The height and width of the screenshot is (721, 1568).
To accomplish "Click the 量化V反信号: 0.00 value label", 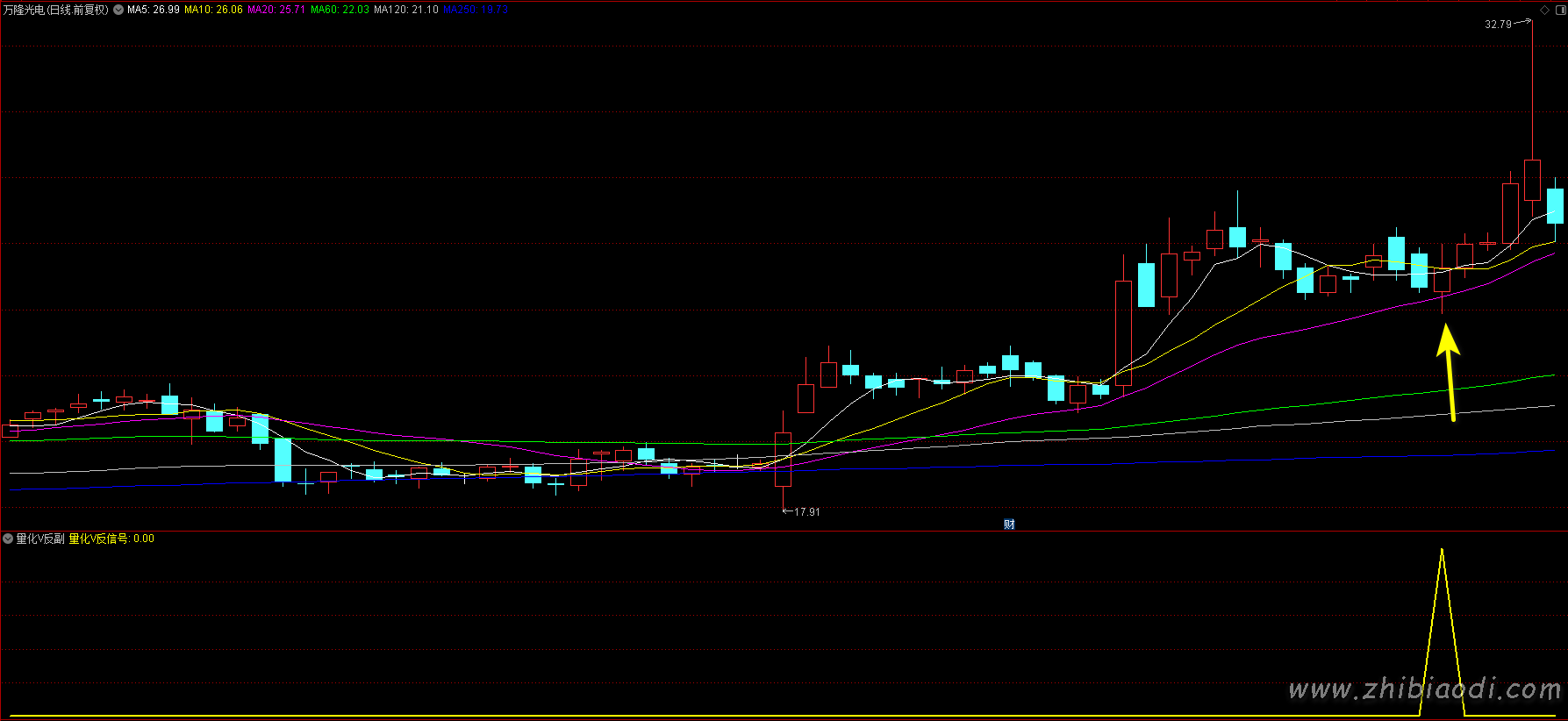I will 111,539.
